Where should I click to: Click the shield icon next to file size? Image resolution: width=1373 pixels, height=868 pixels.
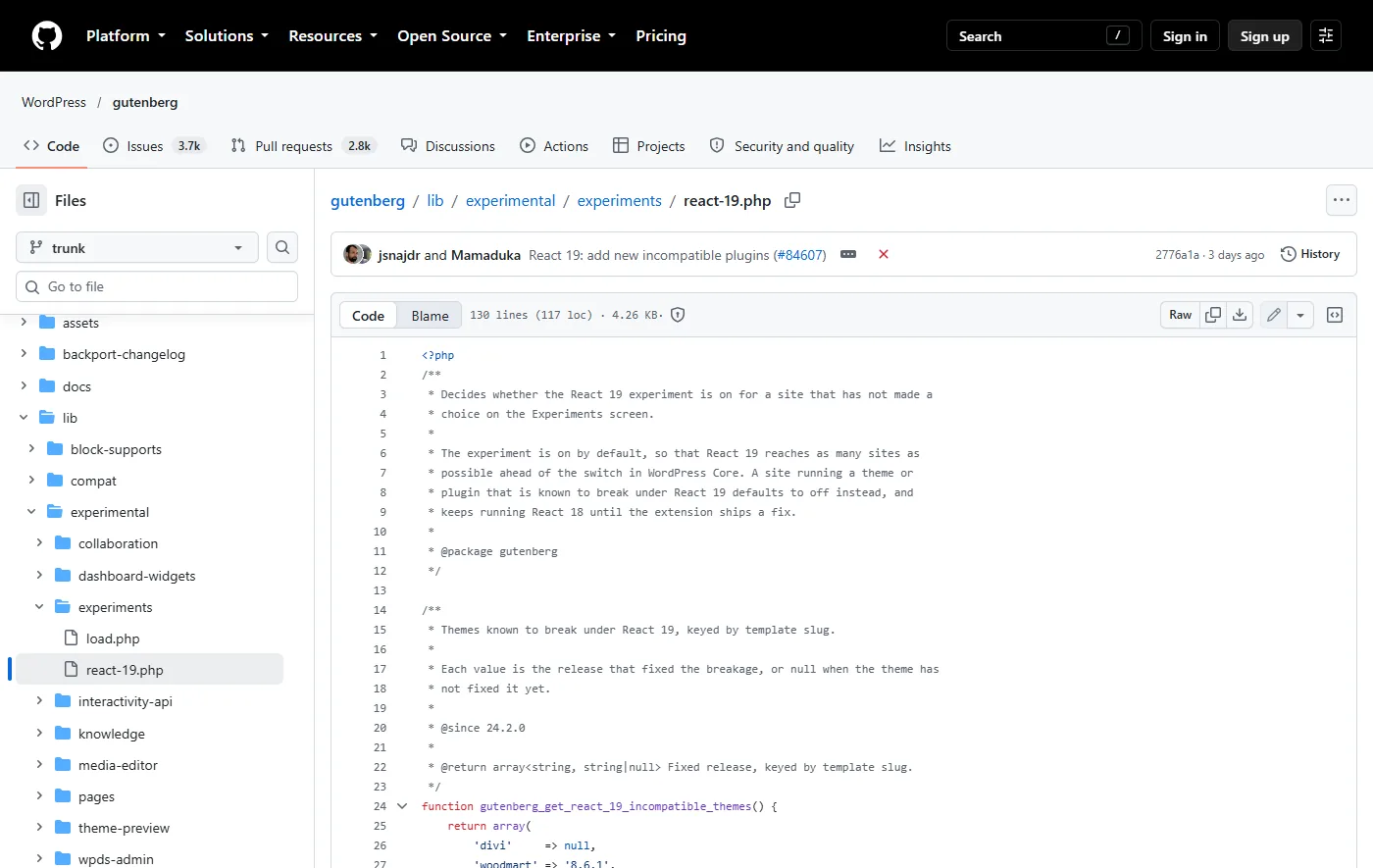(x=678, y=315)
